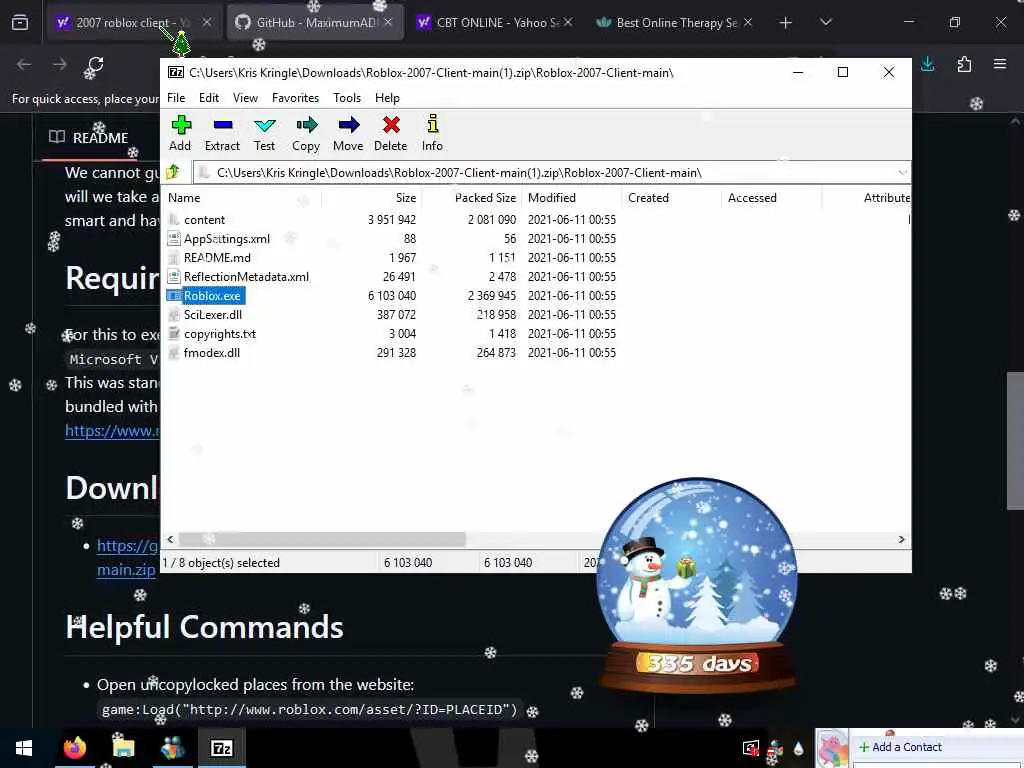The width and height of the screenshot is (1024, 768).
Task: Click the Info toolbar icon
Action: pos(432,124)
